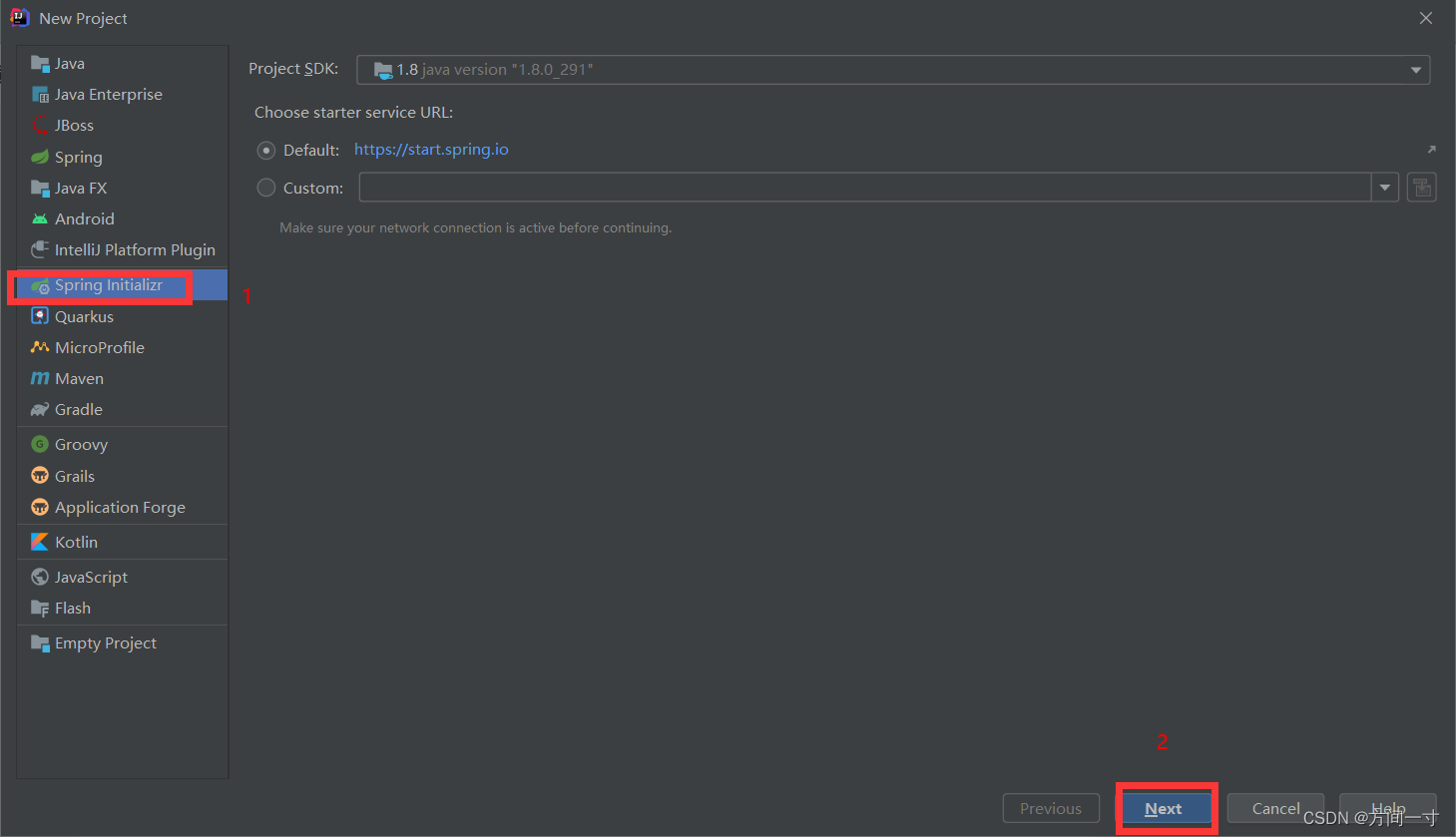1456x837 pixels.
Task: Select the JBoss label in the list
Action: tap(75, 126)
